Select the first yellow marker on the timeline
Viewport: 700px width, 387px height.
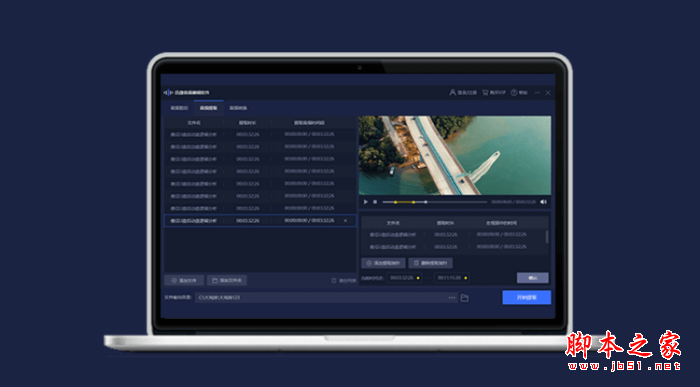point(395,202)
